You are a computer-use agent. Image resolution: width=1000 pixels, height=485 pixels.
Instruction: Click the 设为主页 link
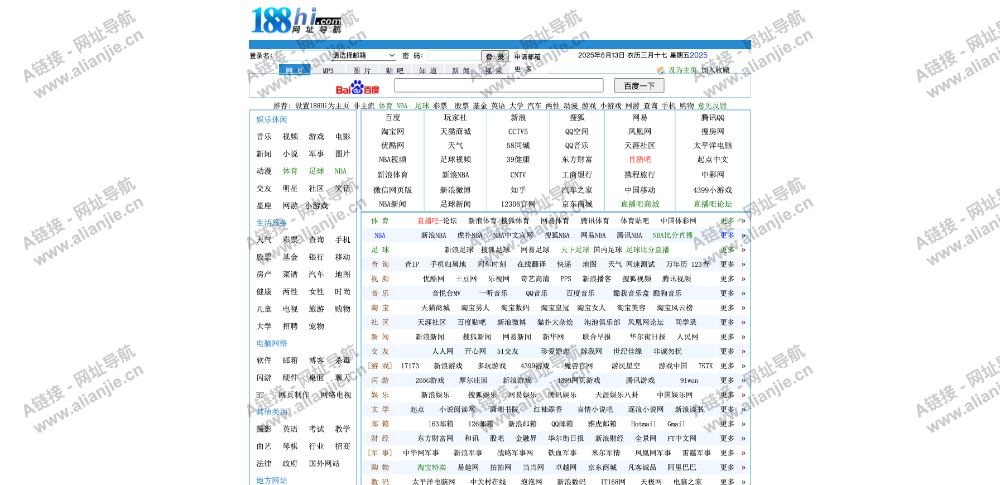pyautogui.click(x=682, y=70)
